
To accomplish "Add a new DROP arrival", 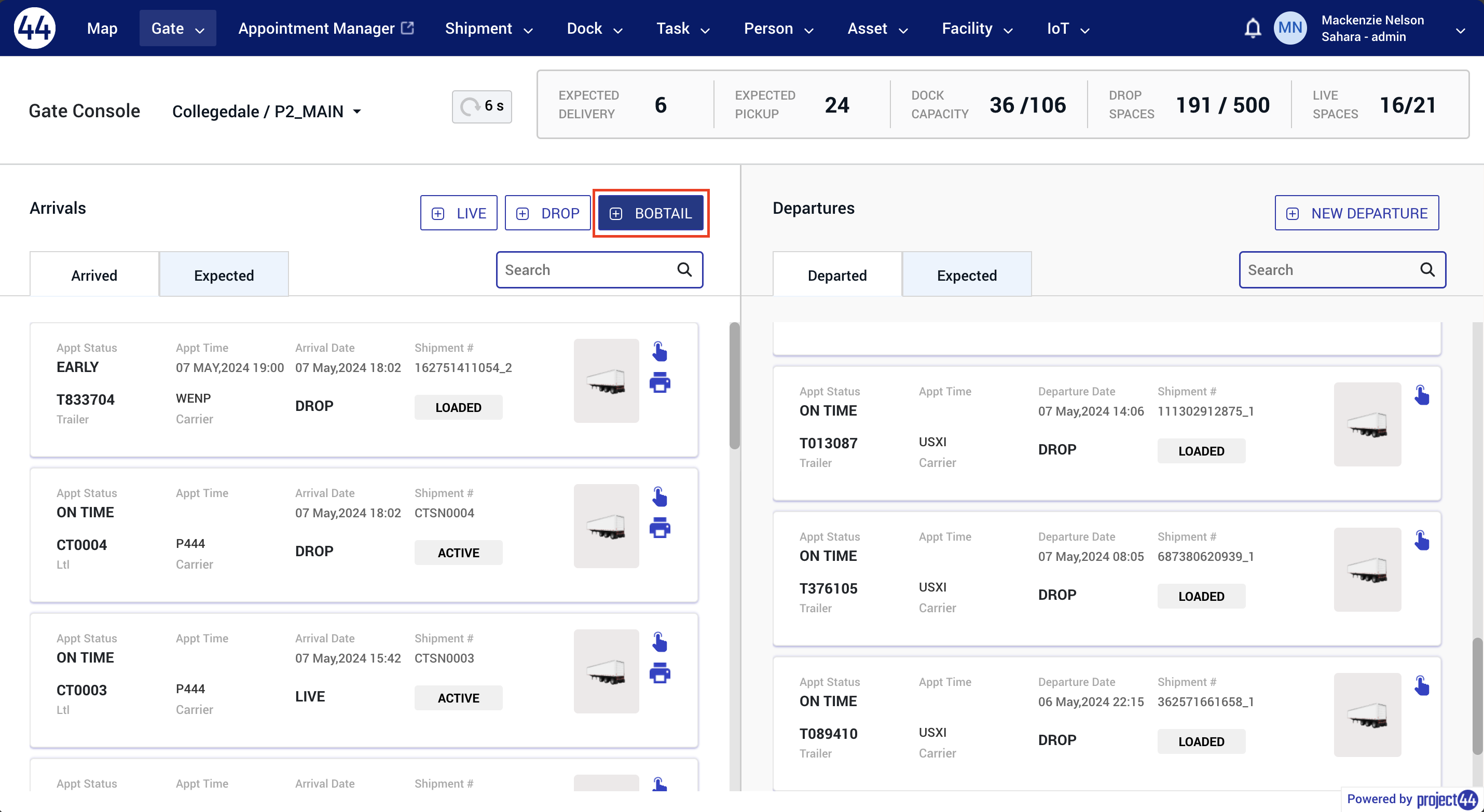I will pyautogui.click(x=547, y=213).
